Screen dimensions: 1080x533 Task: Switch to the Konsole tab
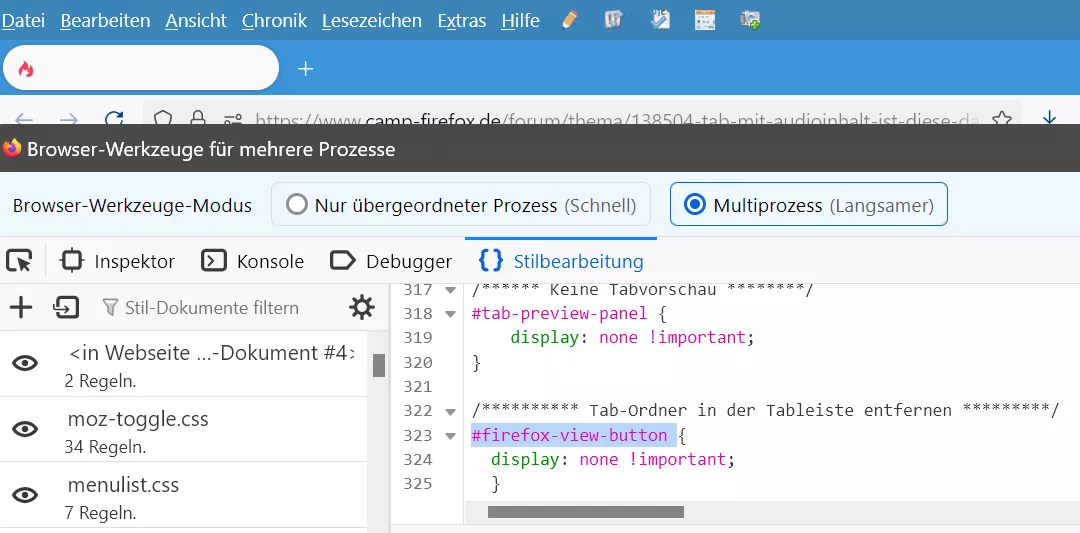253,261
